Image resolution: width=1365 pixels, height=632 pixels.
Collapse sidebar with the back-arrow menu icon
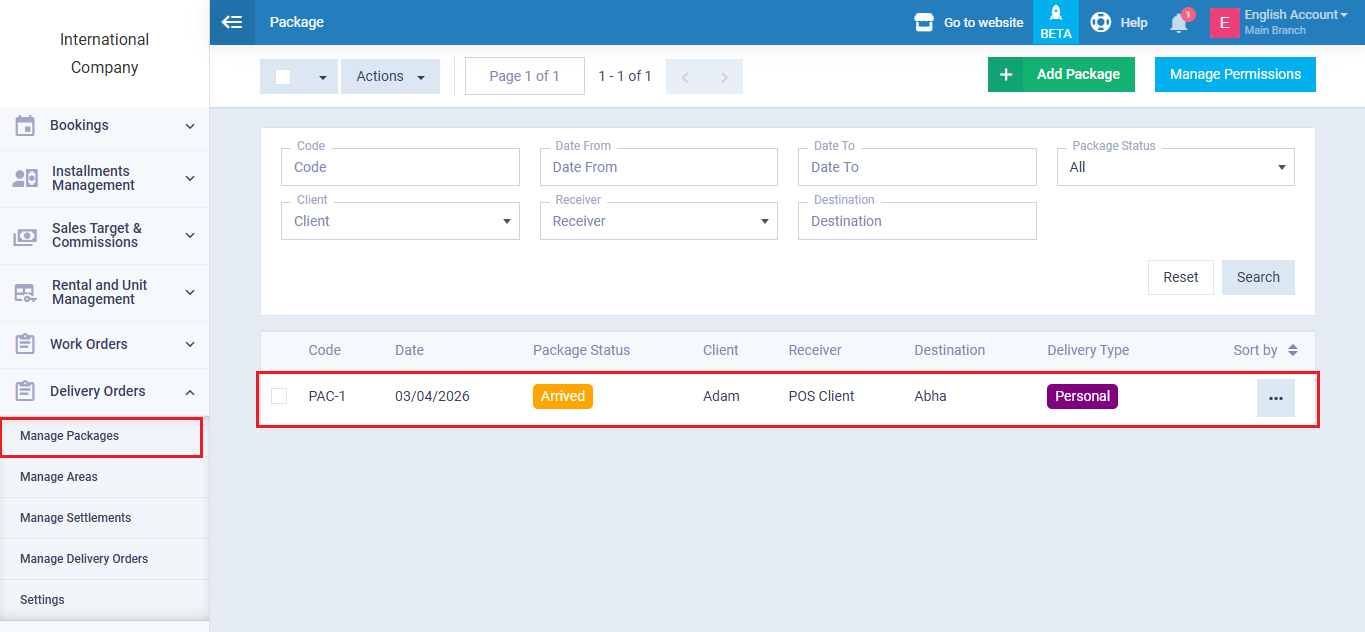pos(232,22)
